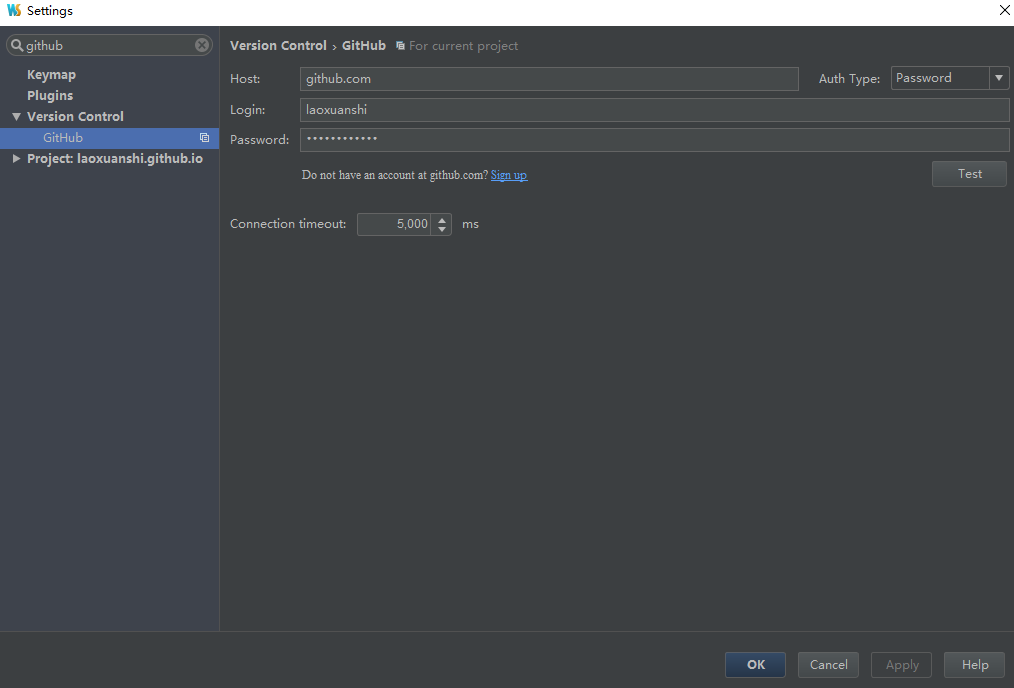The height and width of the screenshot is (688, 1014).
Task: Open the Auth Type dropdown
Action: 998,78
